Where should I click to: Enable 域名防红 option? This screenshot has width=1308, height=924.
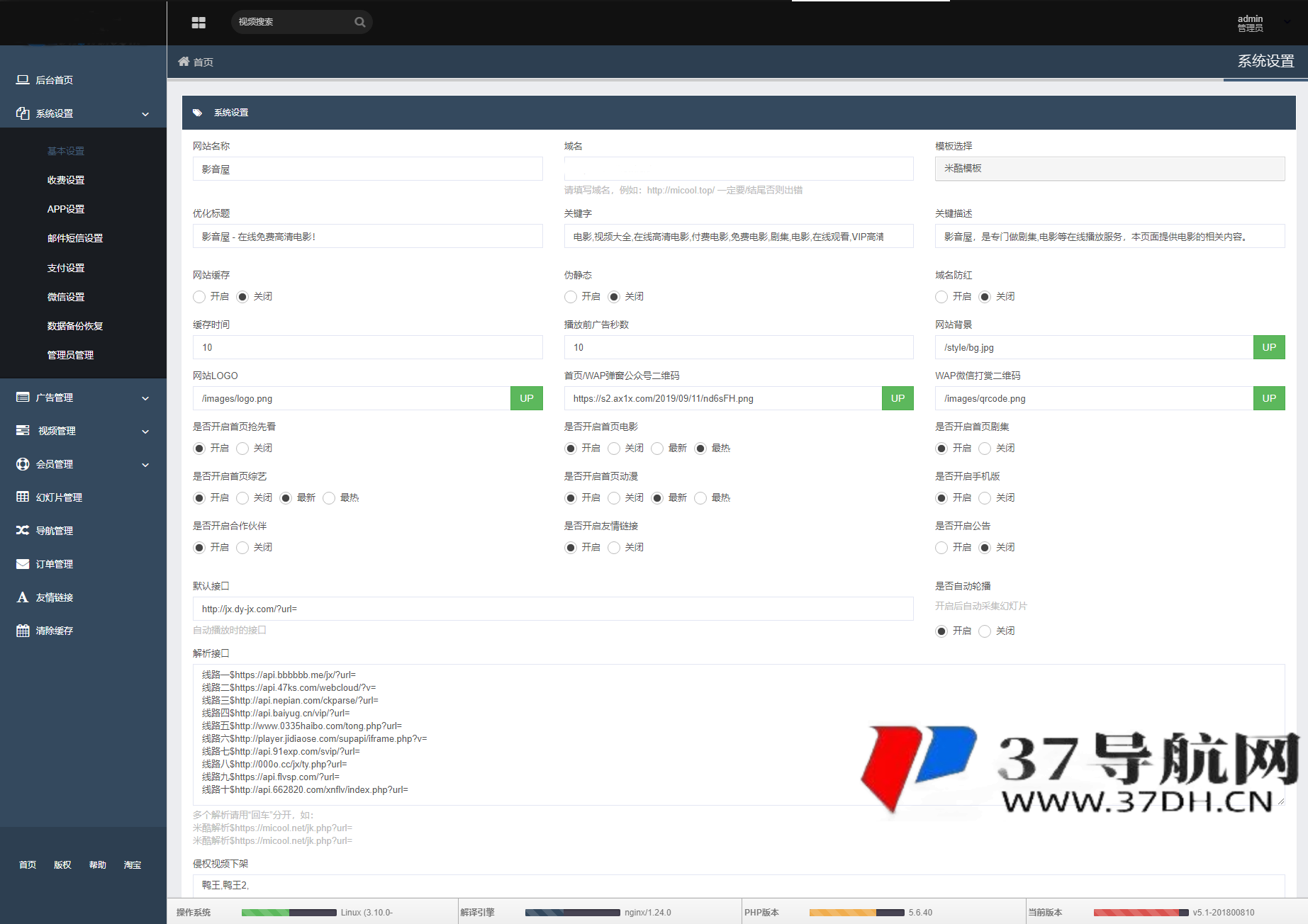coord(941,297)
